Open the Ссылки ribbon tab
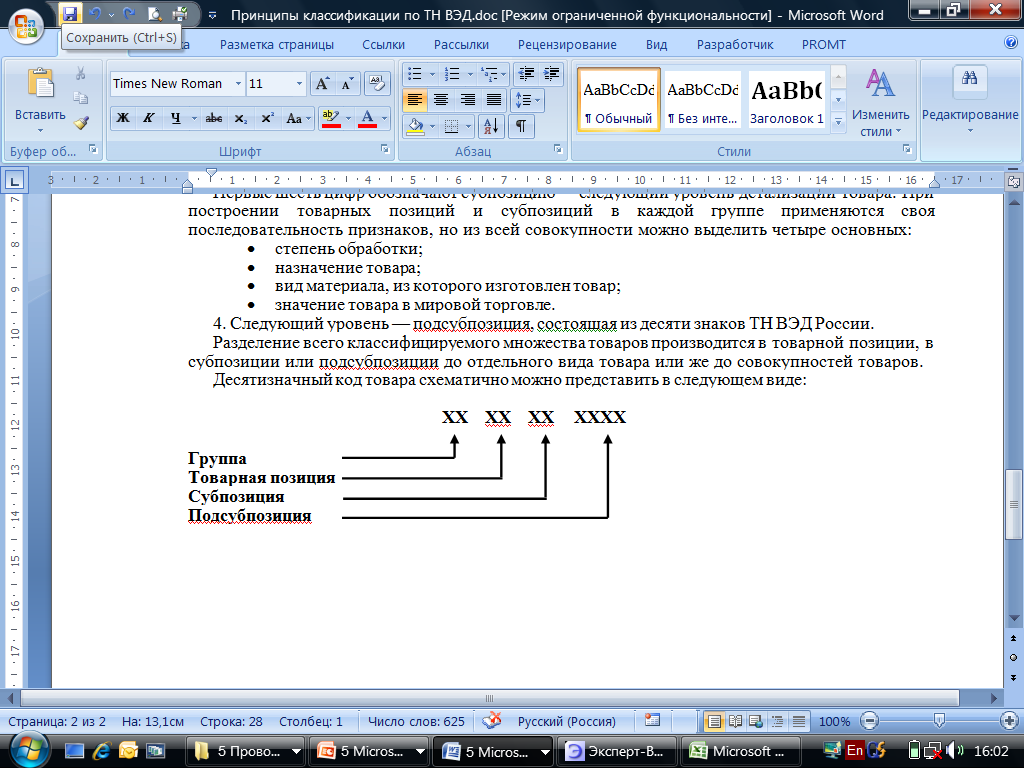Image resolution: width=1024 pixels, height=768 pixels. point(383,44)
